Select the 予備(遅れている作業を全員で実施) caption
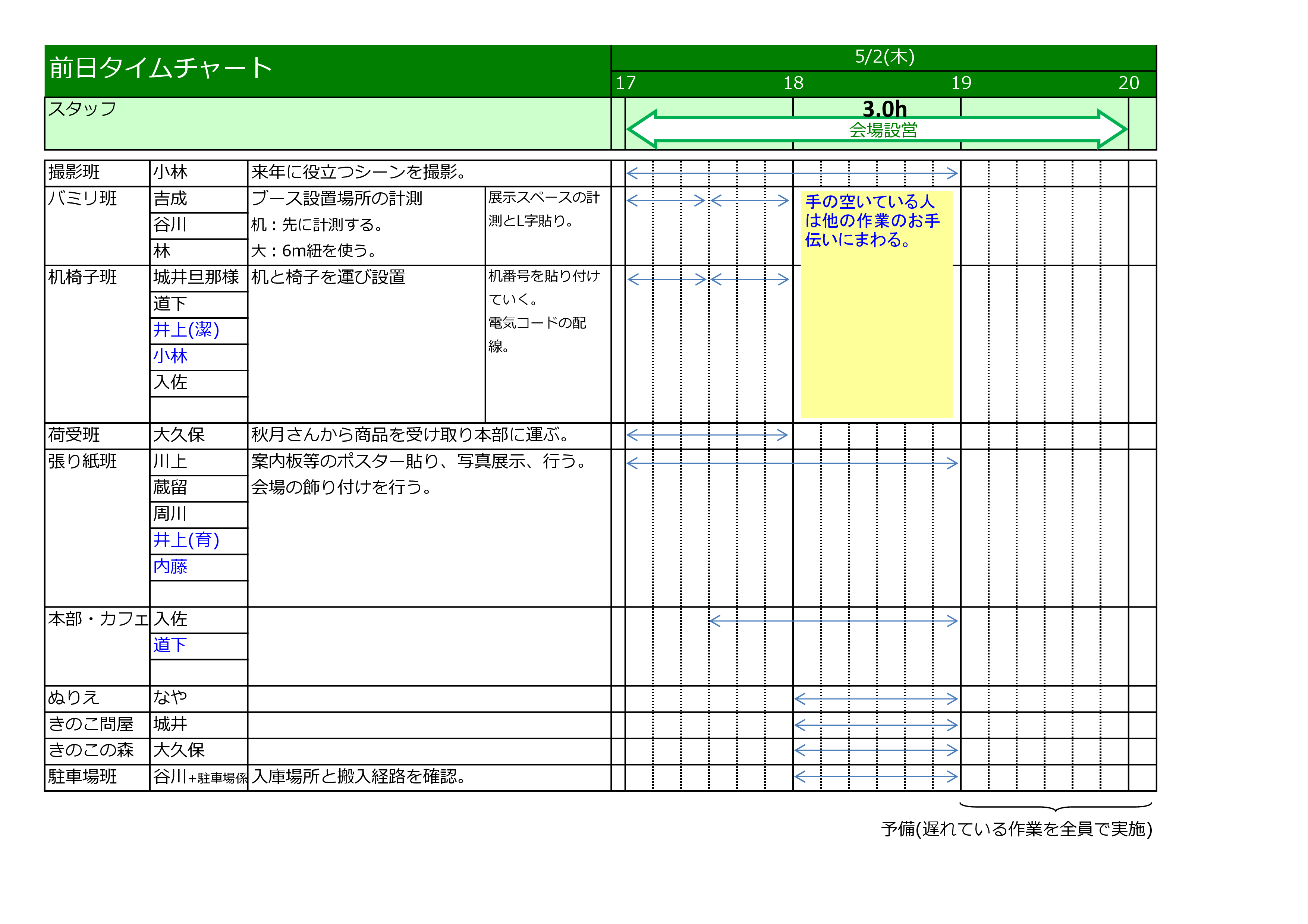 pos(1016,829)
